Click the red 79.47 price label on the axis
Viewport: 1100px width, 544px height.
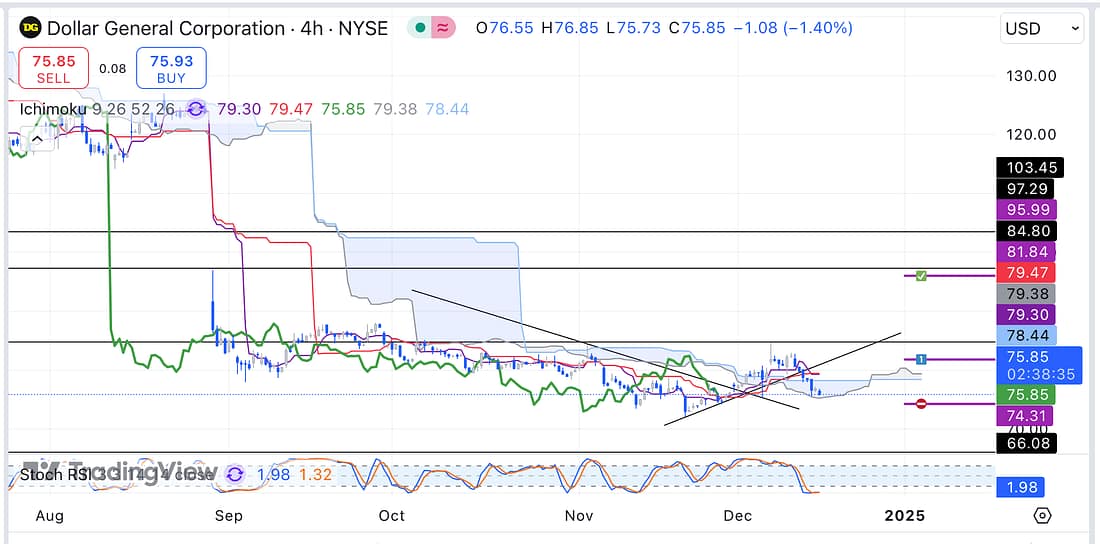tap(1028, 272)
